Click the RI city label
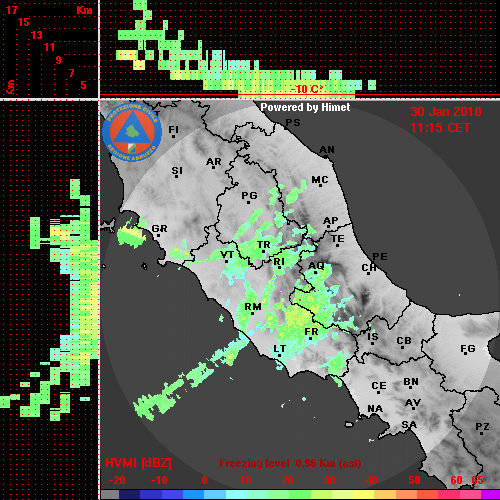500x500 pixels. [x=279, y=262]
